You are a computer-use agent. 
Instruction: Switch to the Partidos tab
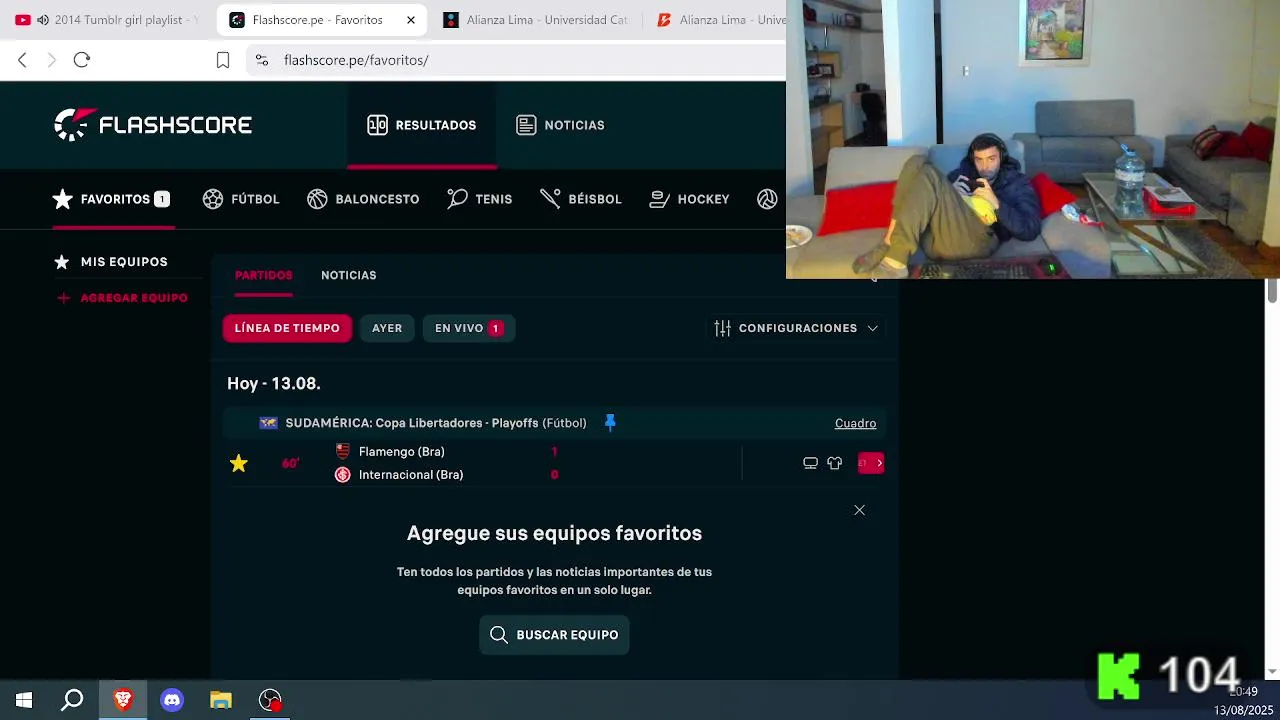click(264, 275)
